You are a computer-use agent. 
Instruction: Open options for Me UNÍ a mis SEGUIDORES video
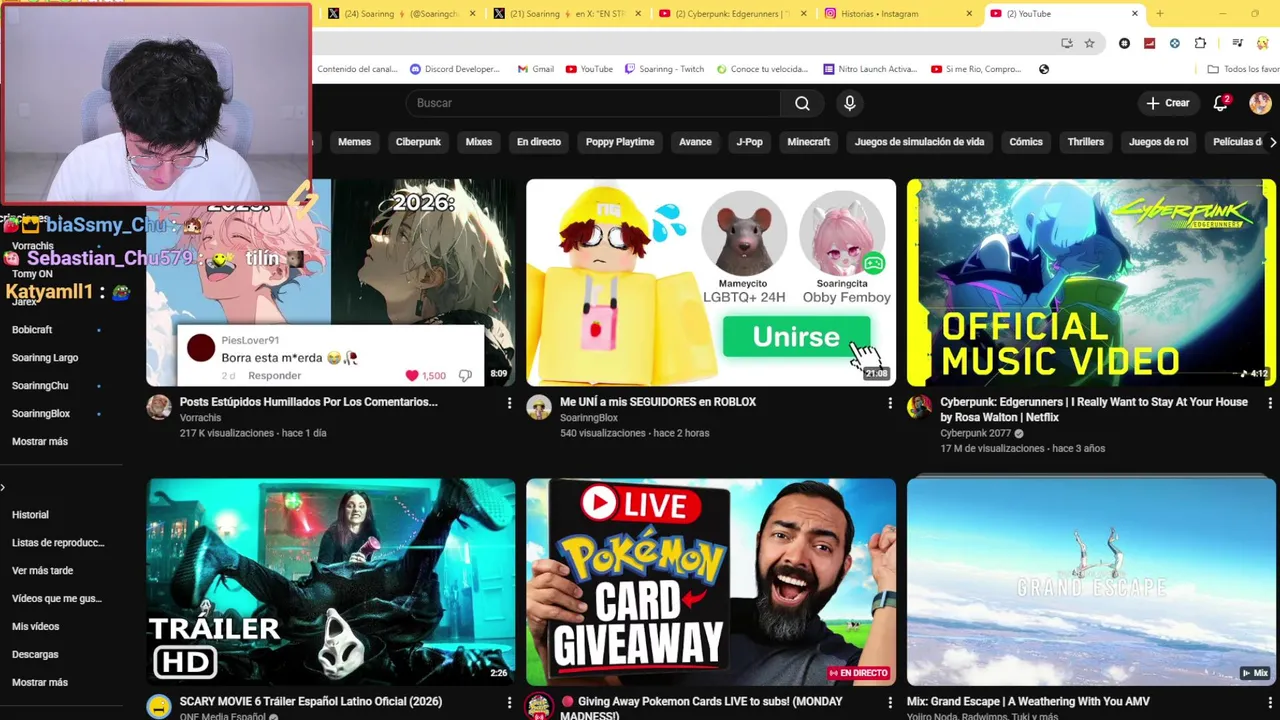(x=890, y=403)
